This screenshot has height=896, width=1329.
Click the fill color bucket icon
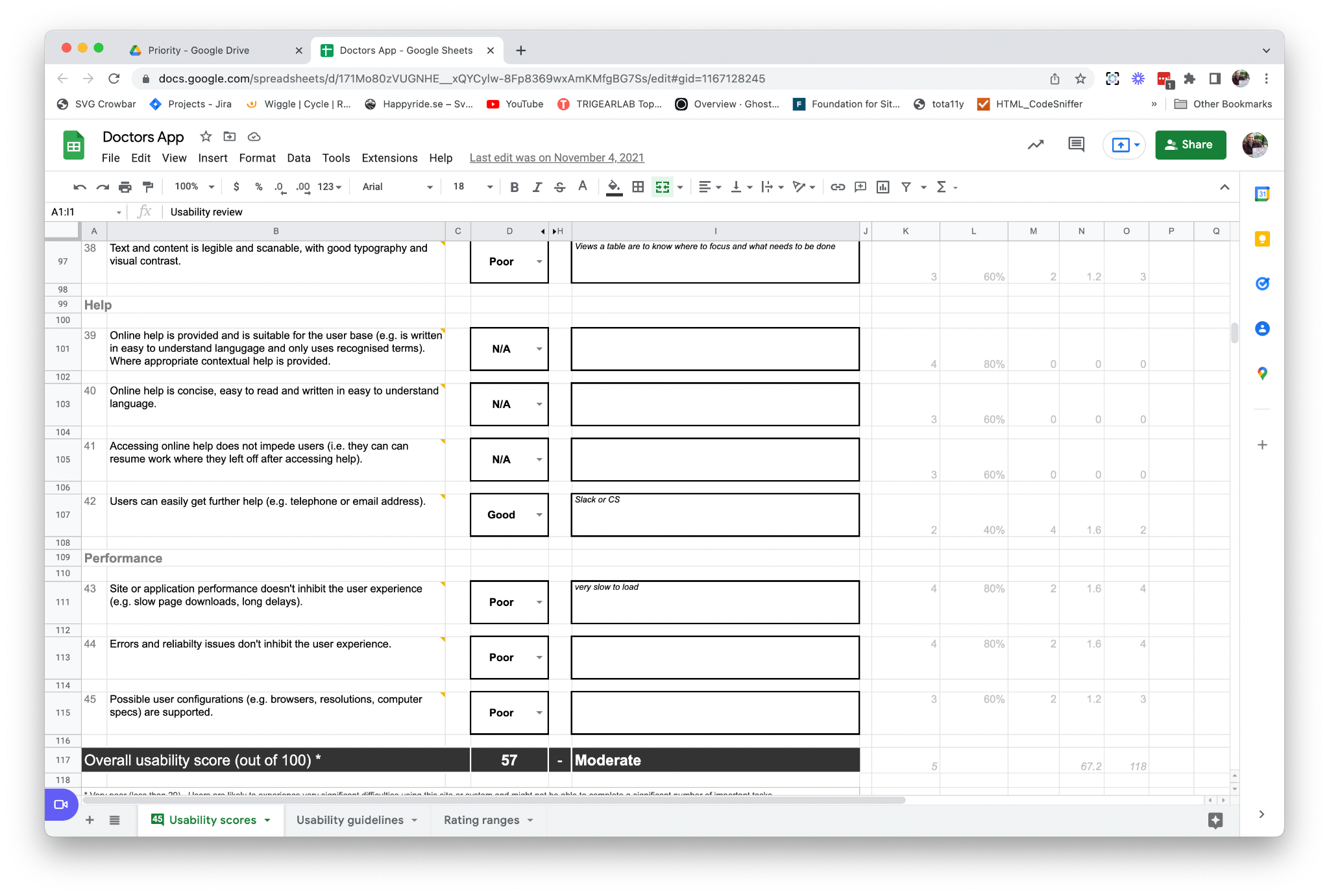click(613, 187)
